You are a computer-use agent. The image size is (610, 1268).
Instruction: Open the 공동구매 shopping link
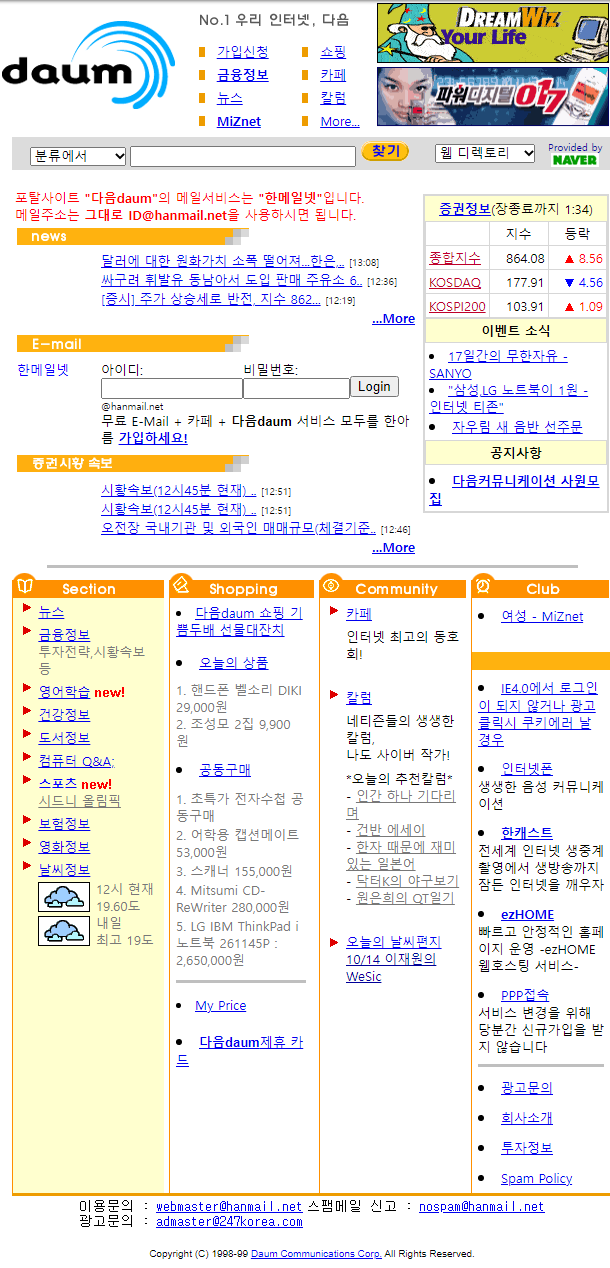225,770
